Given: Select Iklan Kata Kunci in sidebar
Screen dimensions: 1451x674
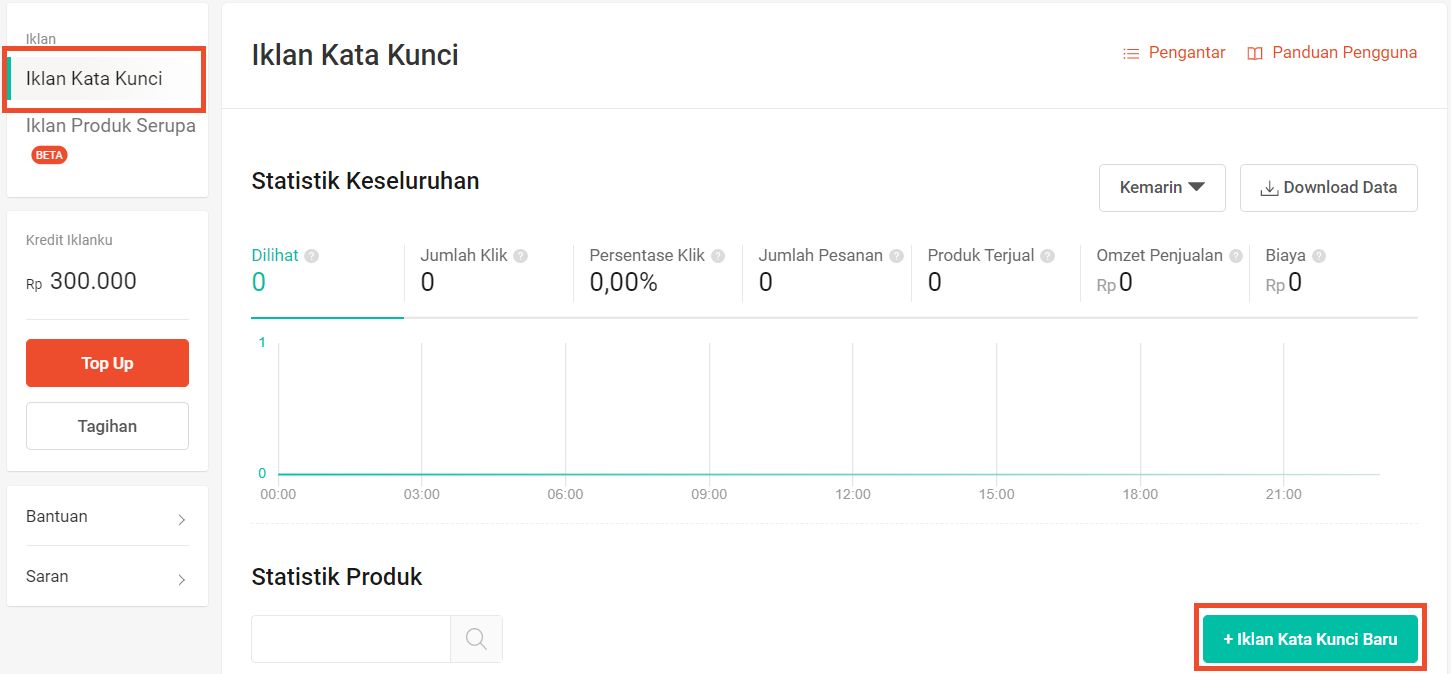Looking at the screenshot, I should [94, 79].
